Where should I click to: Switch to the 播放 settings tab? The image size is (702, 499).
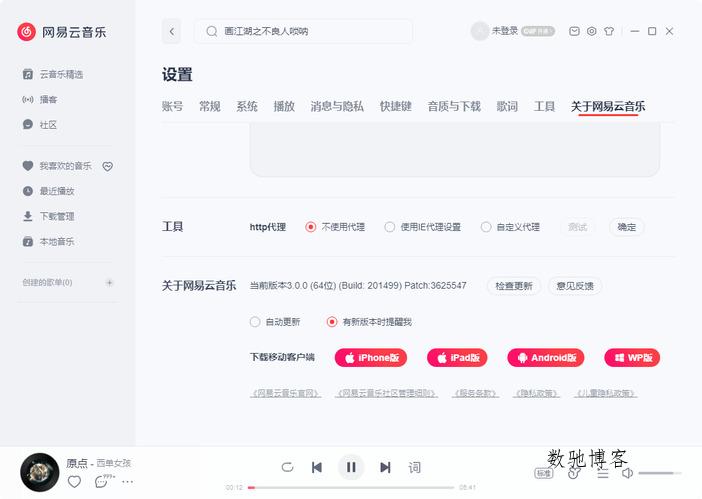[x=284, y=107]
